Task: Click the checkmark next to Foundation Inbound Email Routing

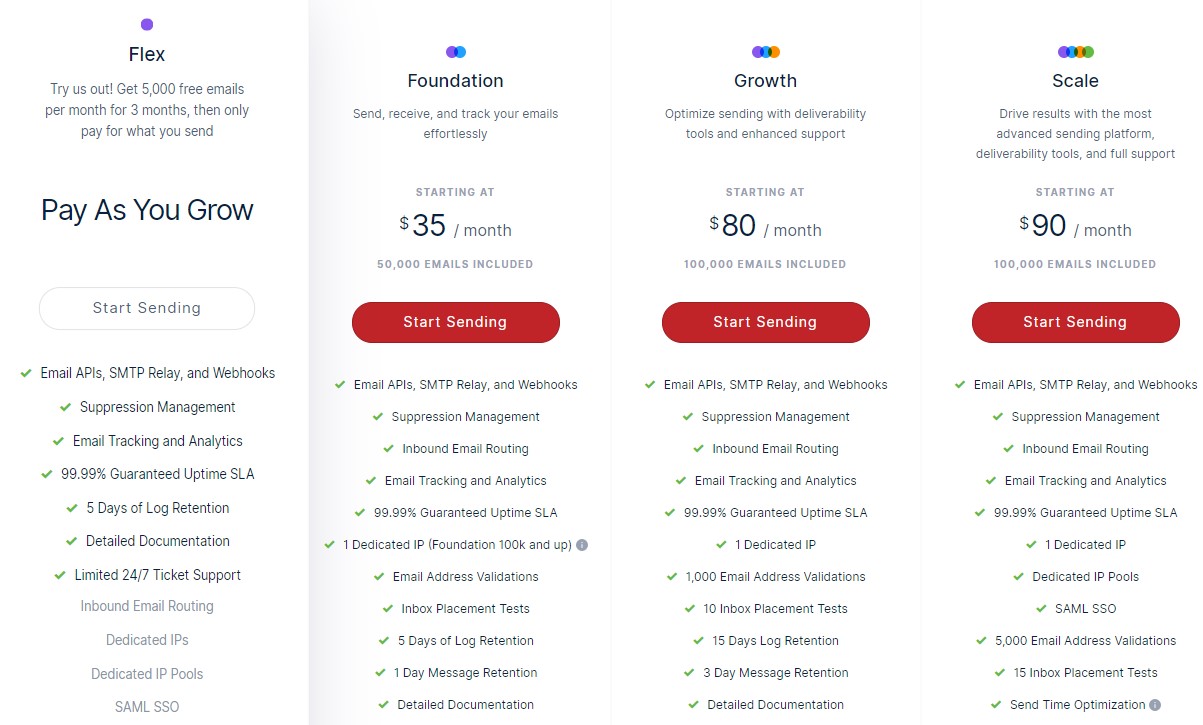Action: (x=390, y=449)
